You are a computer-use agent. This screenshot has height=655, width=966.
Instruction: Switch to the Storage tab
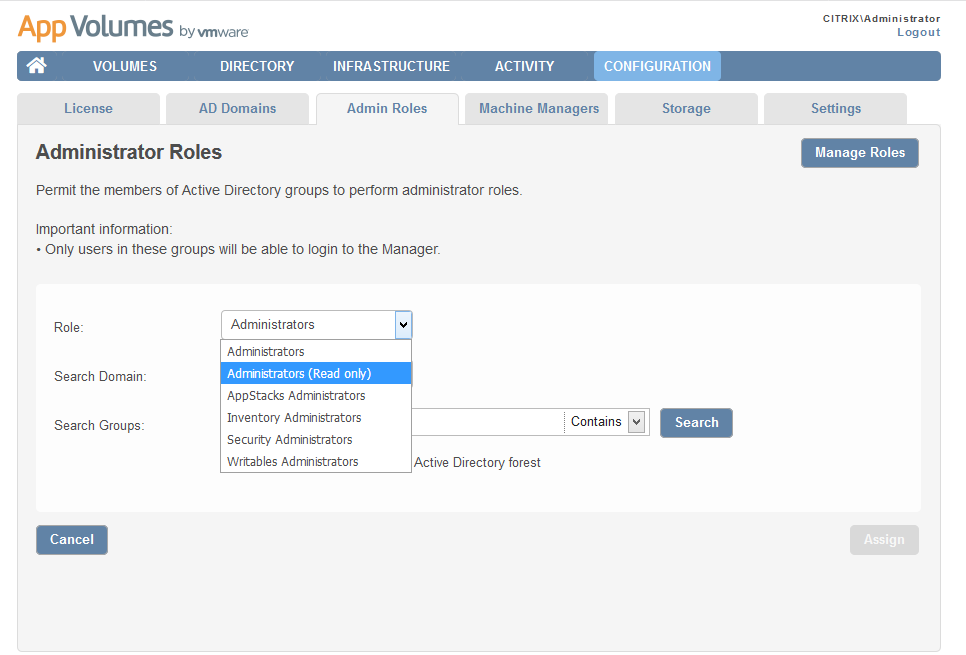[686, 108]
